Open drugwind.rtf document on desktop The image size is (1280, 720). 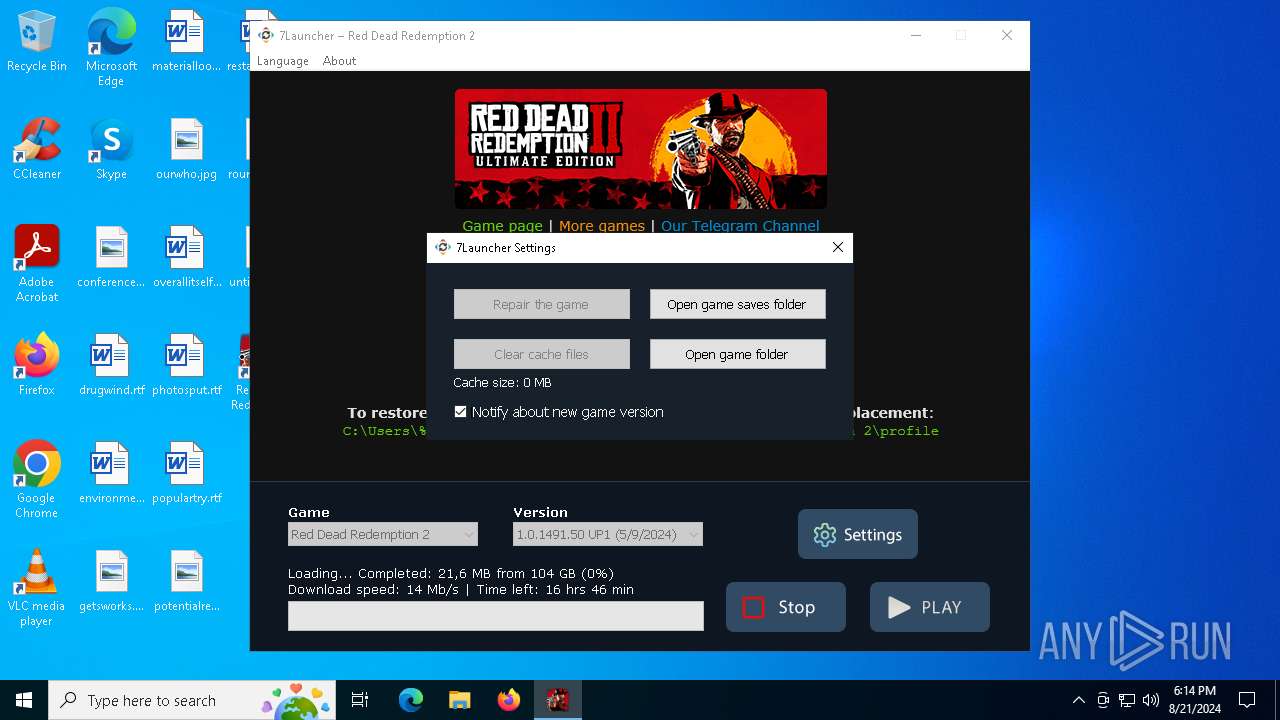(x=111, y=365)
